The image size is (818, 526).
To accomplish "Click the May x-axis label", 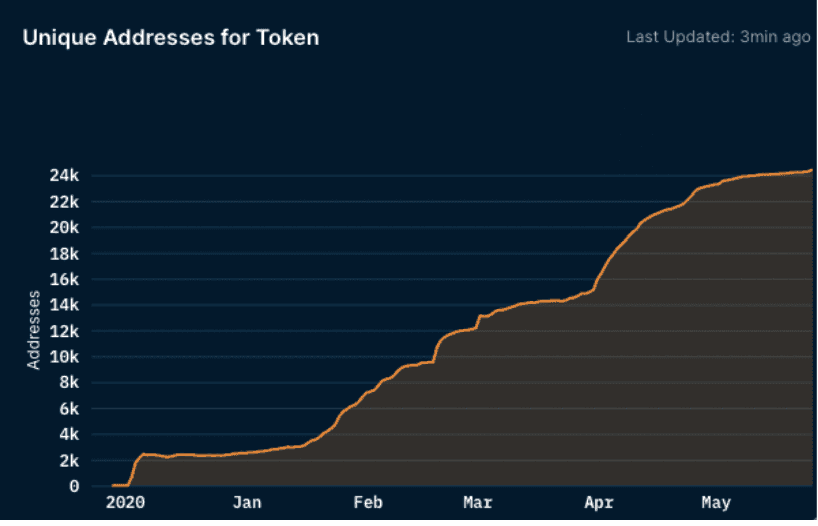I will (x=716, y=503).
